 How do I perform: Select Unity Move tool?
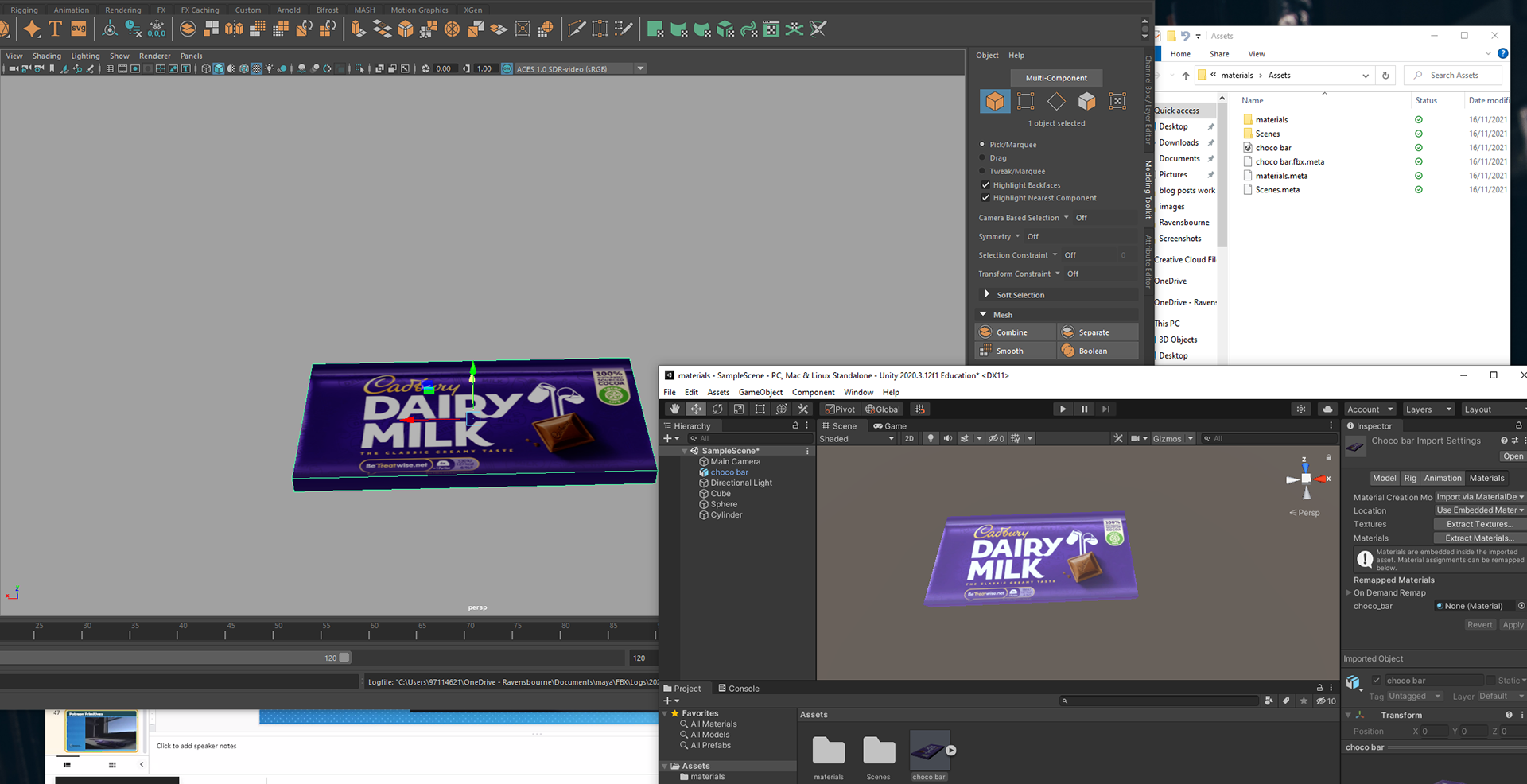[696, 409]
